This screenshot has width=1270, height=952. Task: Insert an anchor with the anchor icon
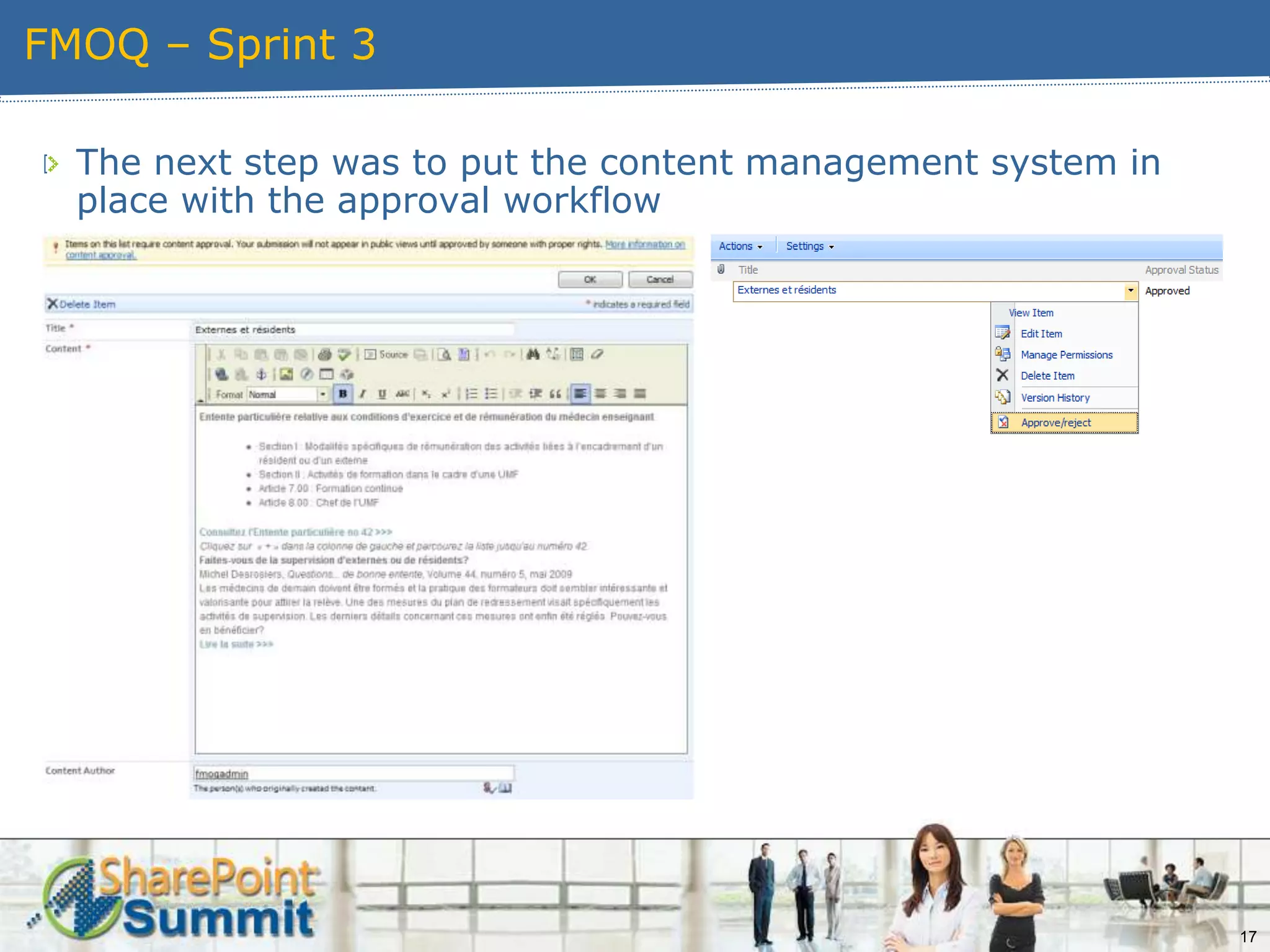click(x=261, y=374)
